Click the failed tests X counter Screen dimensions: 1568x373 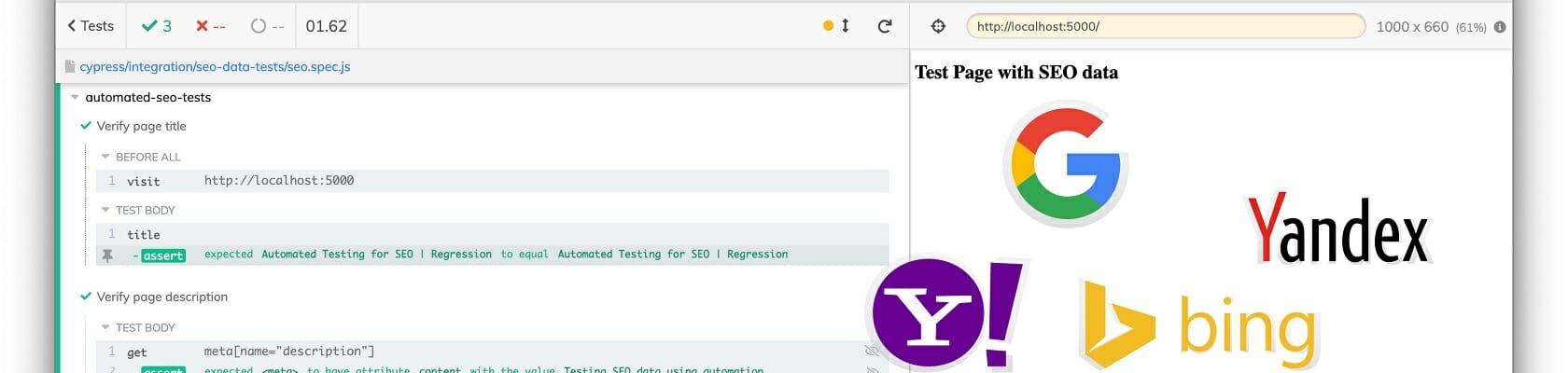[x=210, y=26]
